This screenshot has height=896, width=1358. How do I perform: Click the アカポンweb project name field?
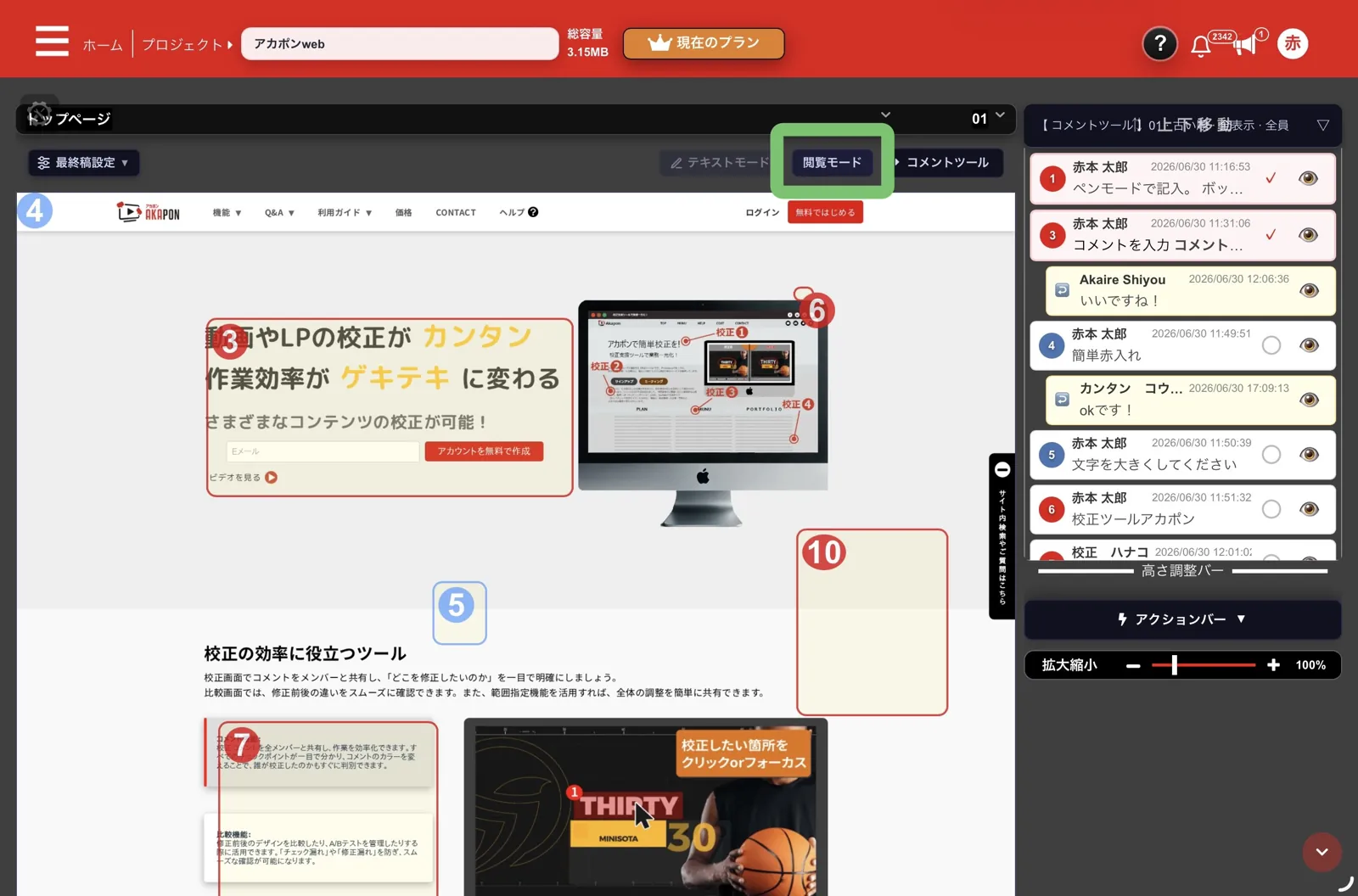pyautogui.click(x=400, y=44)
